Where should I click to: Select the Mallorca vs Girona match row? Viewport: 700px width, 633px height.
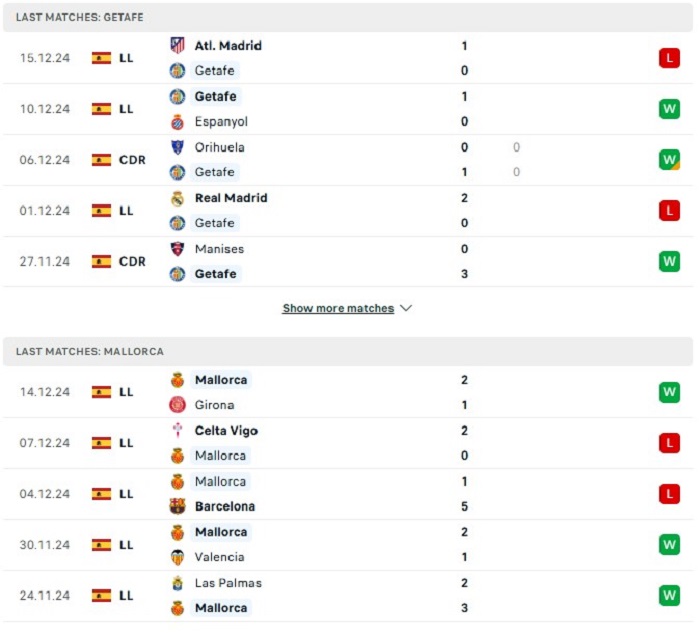(x=348, y=392)
